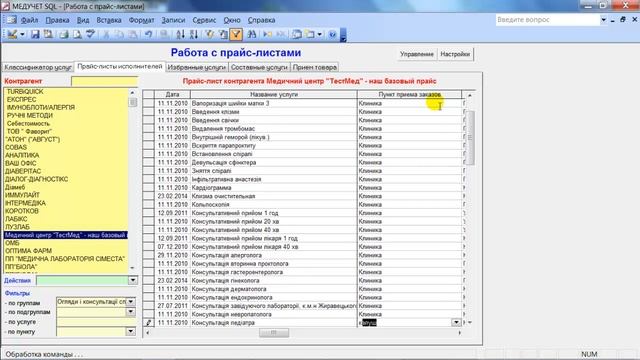
Task: Click the Paste toolbar icon
Action: (133, 35)
